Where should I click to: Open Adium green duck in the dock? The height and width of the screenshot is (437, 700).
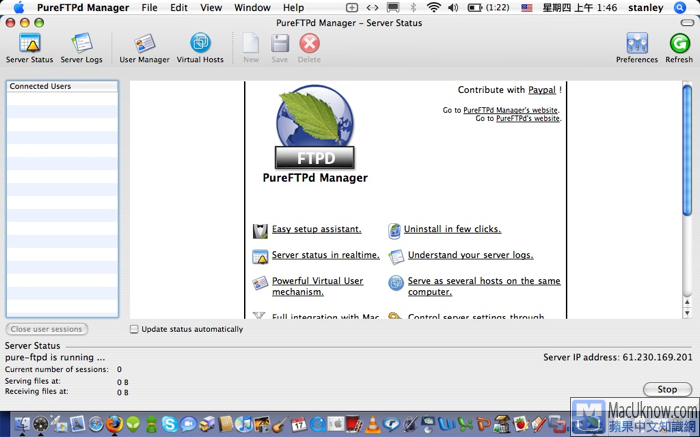[152, 424]
